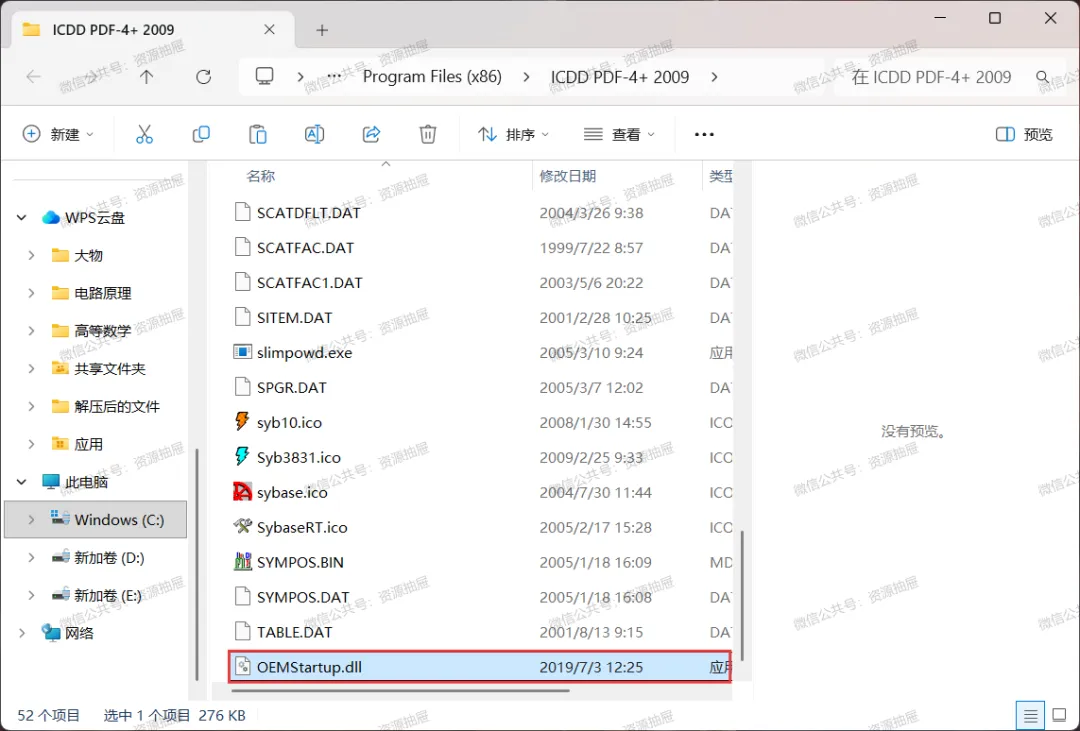Open the 排序 sort dropdown
This screenshot has height=731, width=1080.
coord(514,134)
